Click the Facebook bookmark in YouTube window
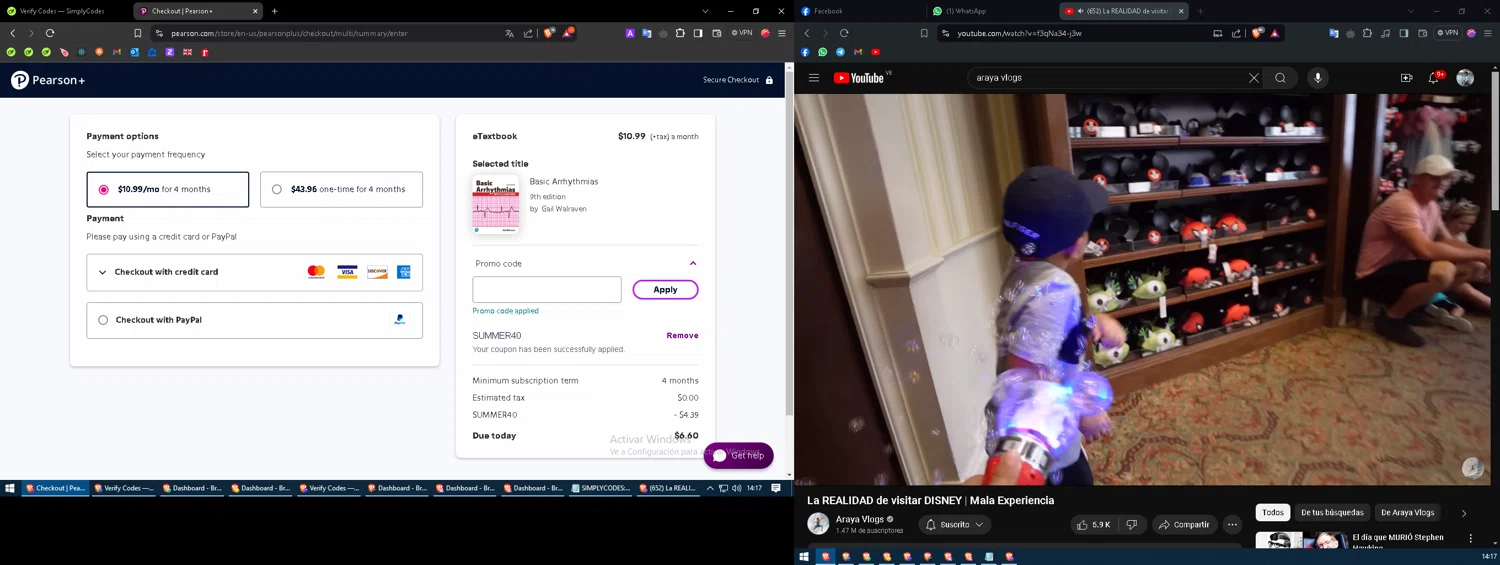Image resolution: width=1500 pixels, height=565 pixels. click(805, 52)
